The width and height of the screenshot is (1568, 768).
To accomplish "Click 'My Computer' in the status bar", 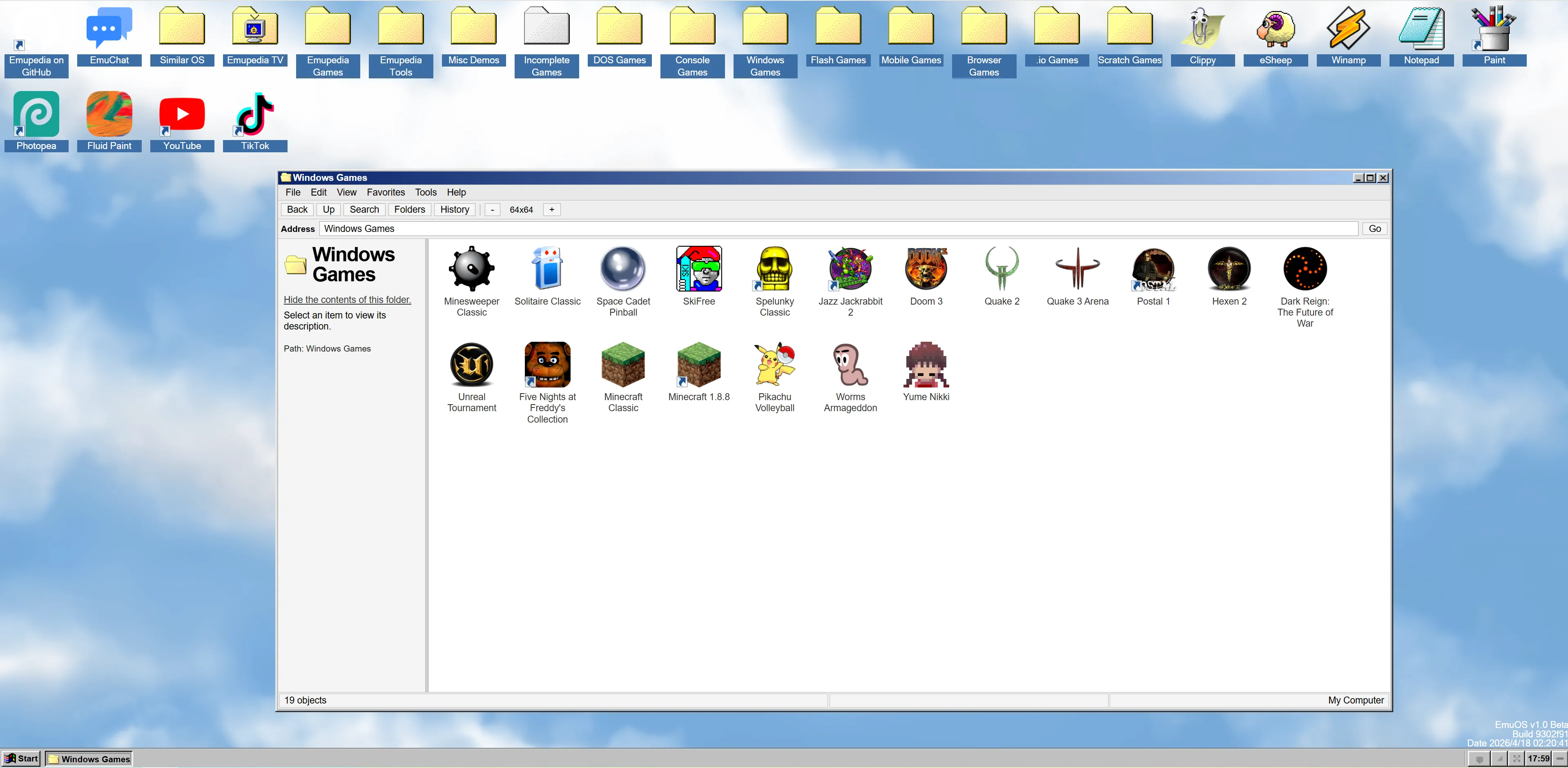I will click(1356, 700).
